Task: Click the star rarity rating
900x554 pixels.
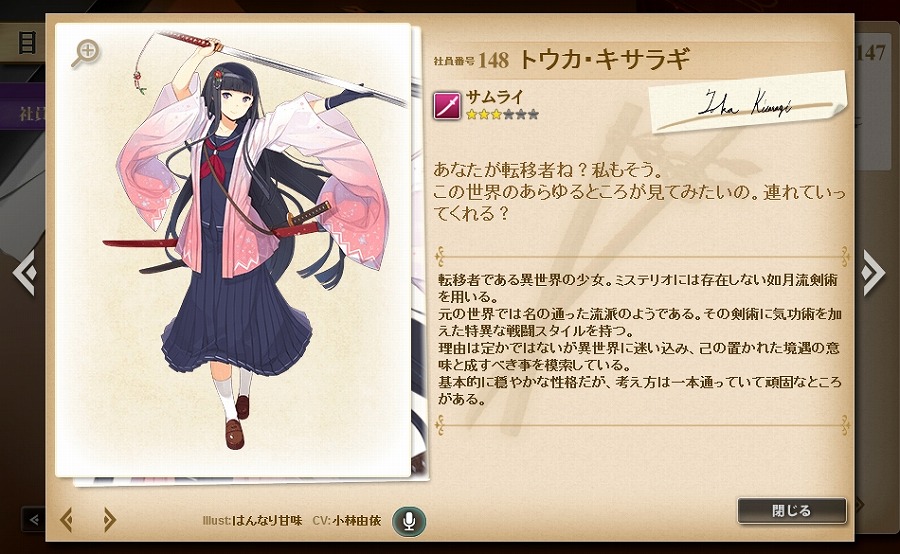Action: point(502,114)
